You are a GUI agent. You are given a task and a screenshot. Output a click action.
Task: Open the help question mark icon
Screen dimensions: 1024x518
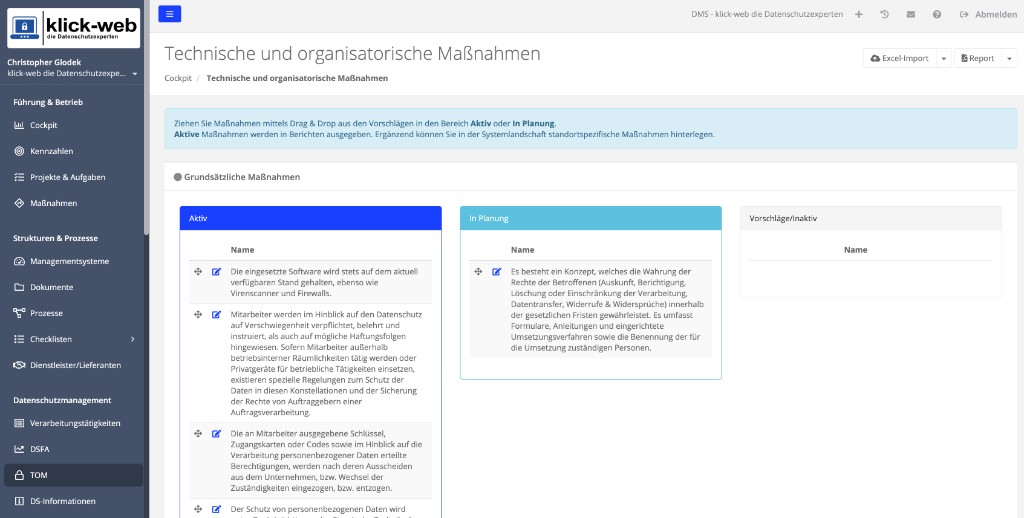click(937, 14)
